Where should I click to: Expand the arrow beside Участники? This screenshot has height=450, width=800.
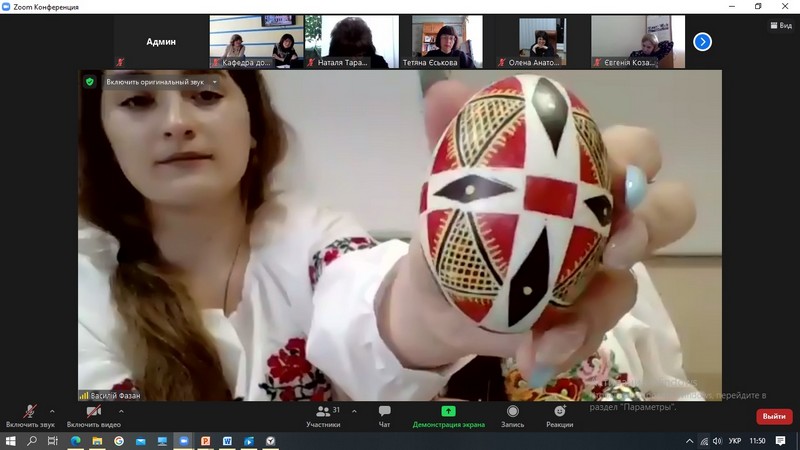pyautogui.click(x=354, y=411)
